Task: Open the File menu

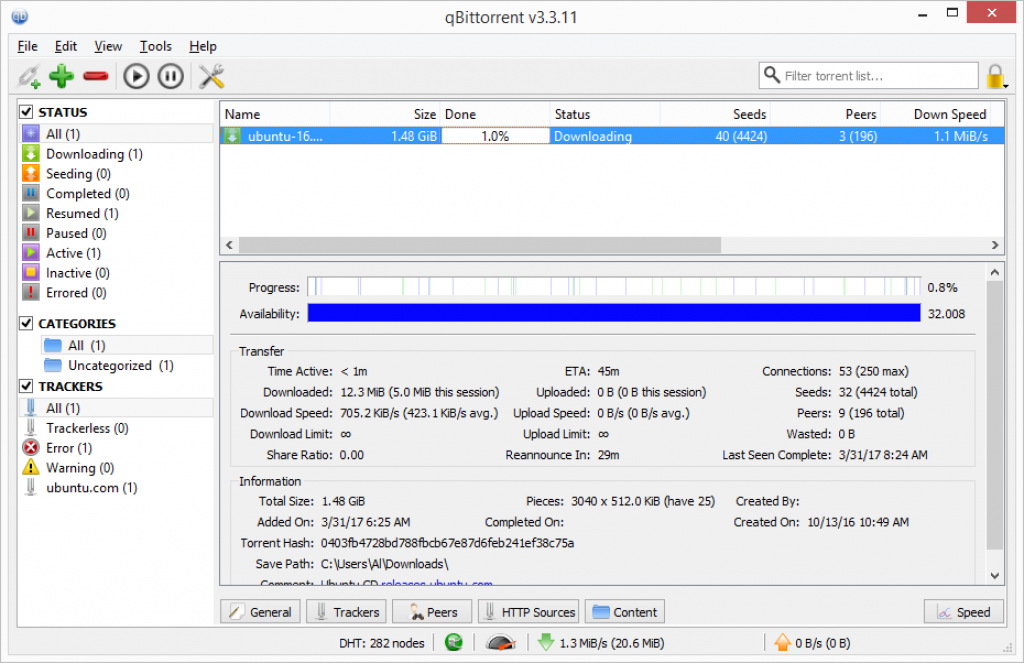Action: click(27, 46)
